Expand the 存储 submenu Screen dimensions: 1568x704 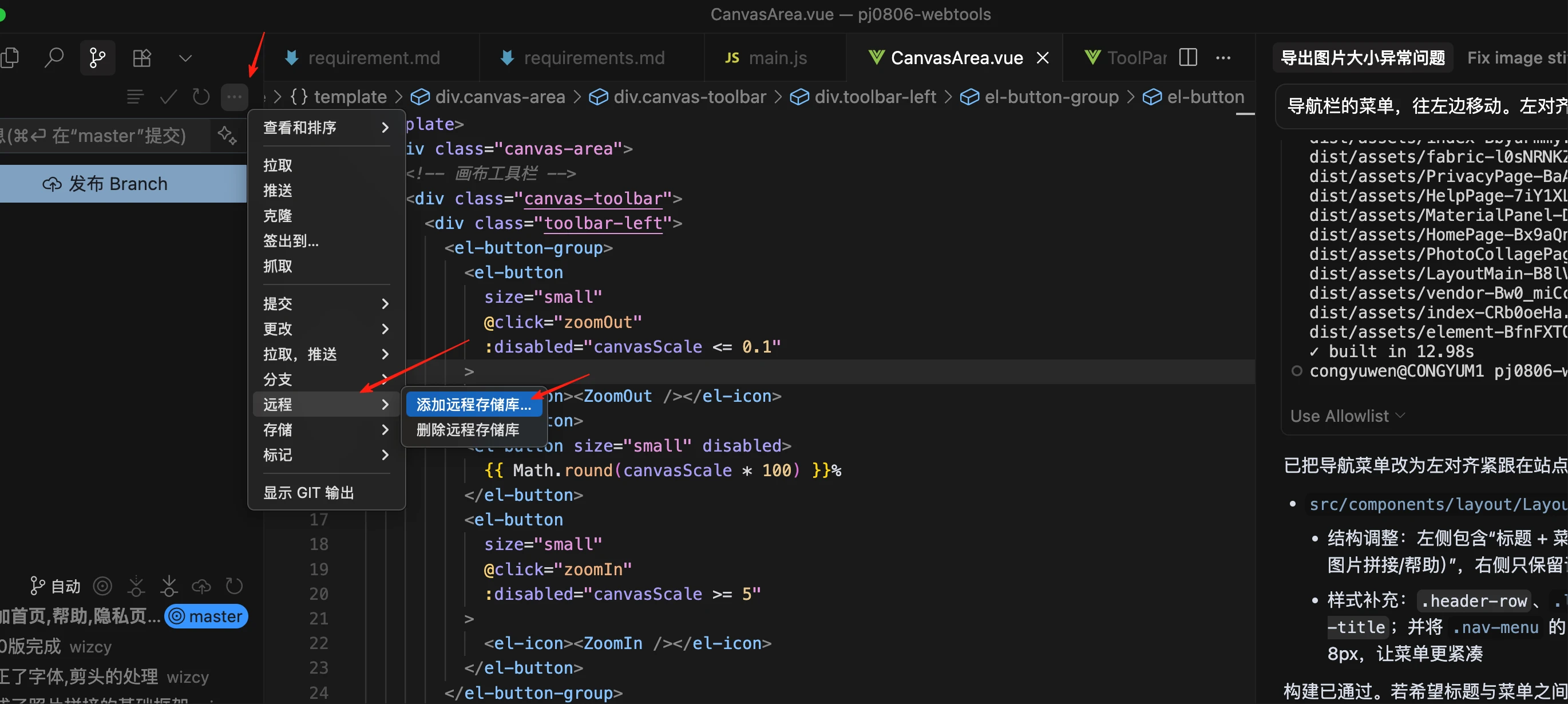[x=326, y=430]
